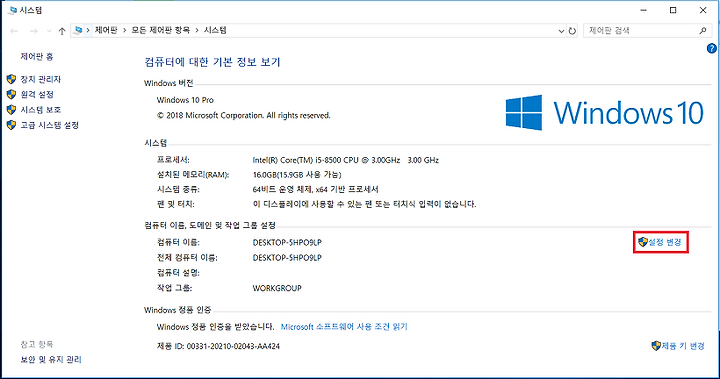The height and width of the screenshot is (379, 720).
Task: Expand chevron after 제어판 breadcrumb
Action: pyautogui.click(x=124, y=31)
